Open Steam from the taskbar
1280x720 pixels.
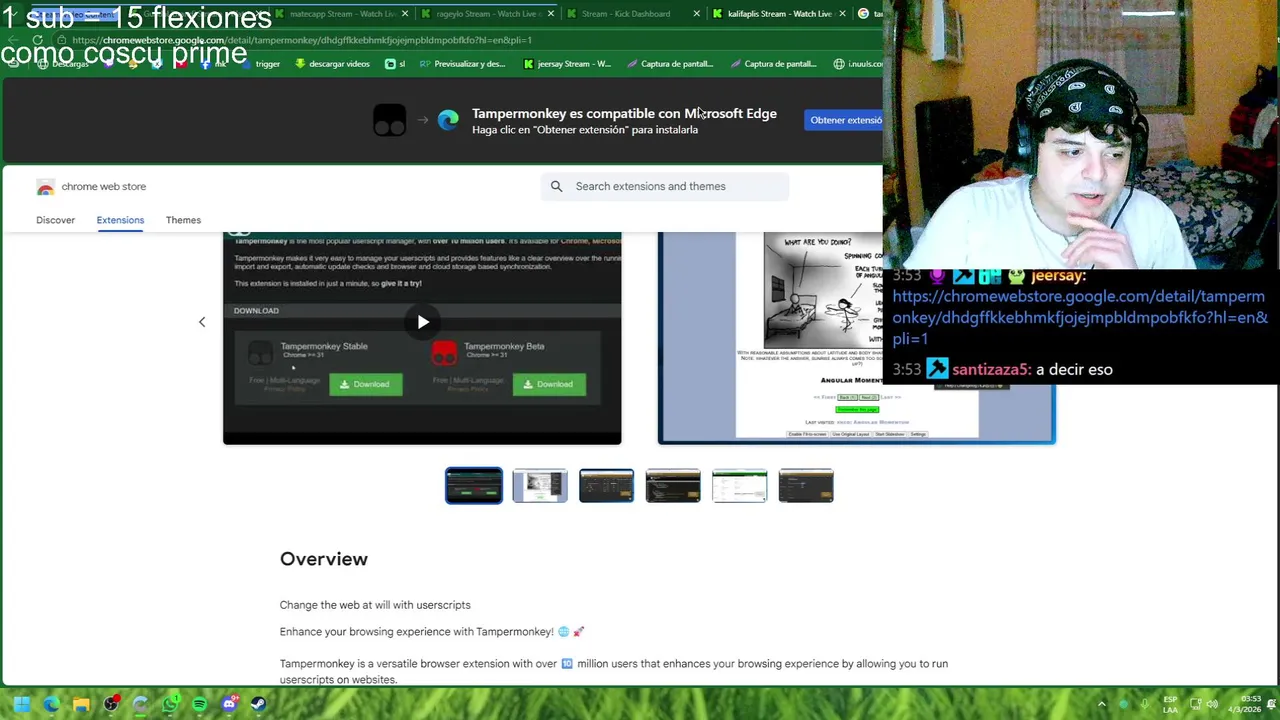258,704
